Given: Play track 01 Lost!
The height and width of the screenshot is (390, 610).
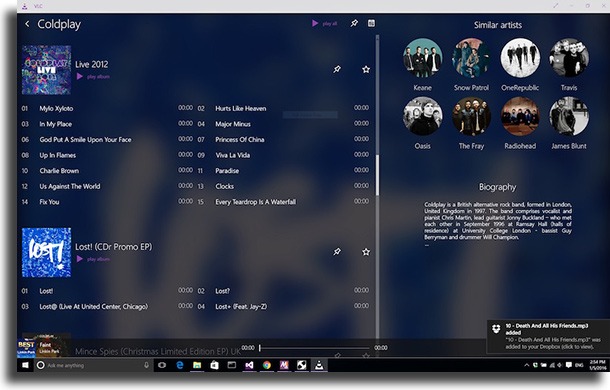Looking at the screenshot, I should [107, 291].
